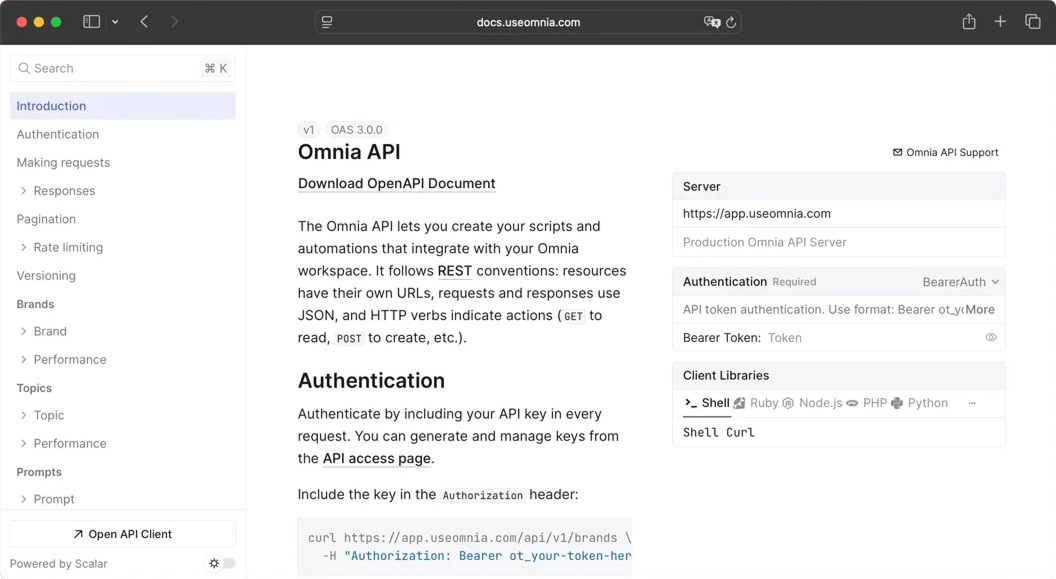Screen dimensions: 1056x579
Task: Open more client libraries ellipsis menu
Action: click(972, 403)
